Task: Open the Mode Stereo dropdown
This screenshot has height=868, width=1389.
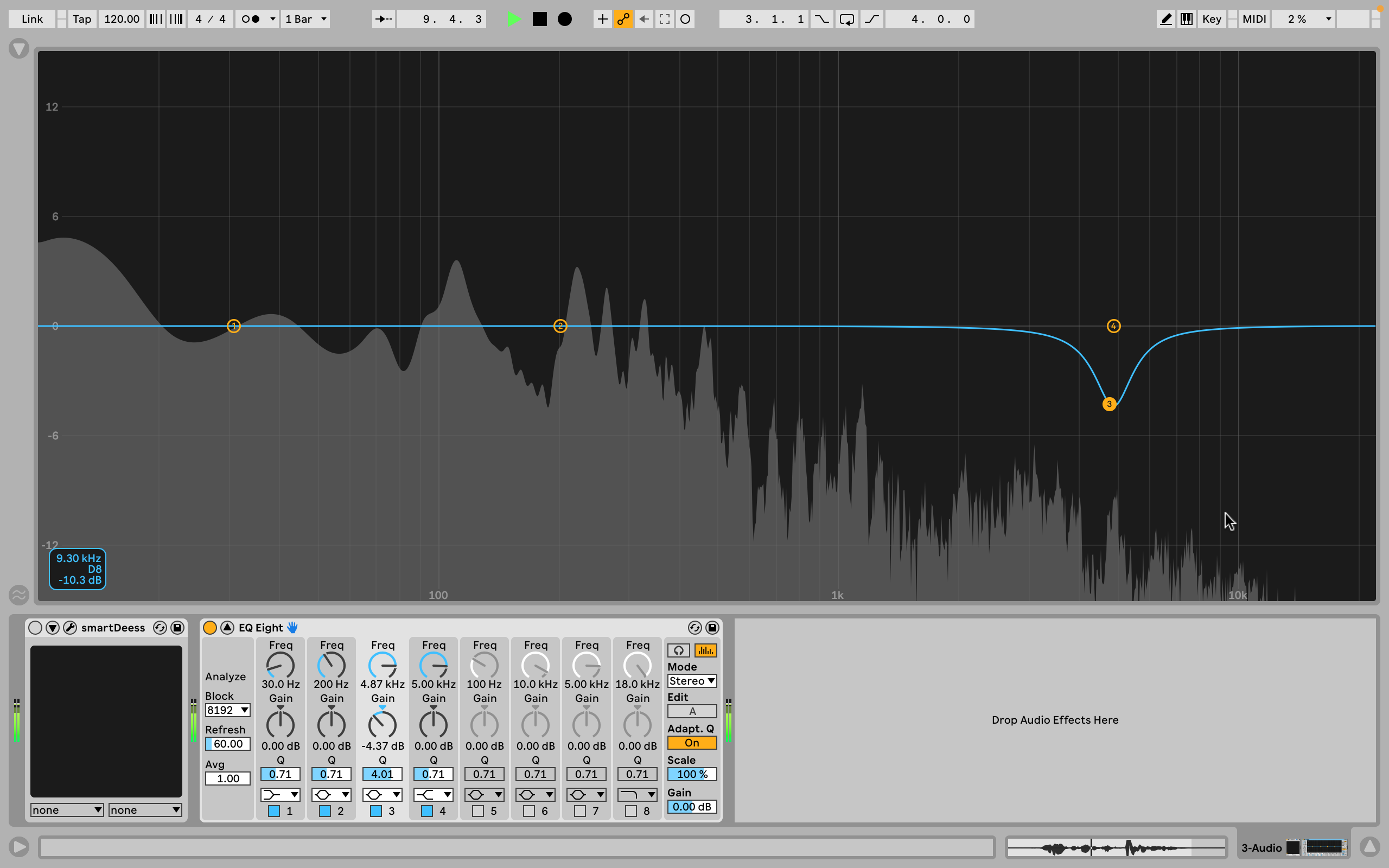Action: pos(692,681)
